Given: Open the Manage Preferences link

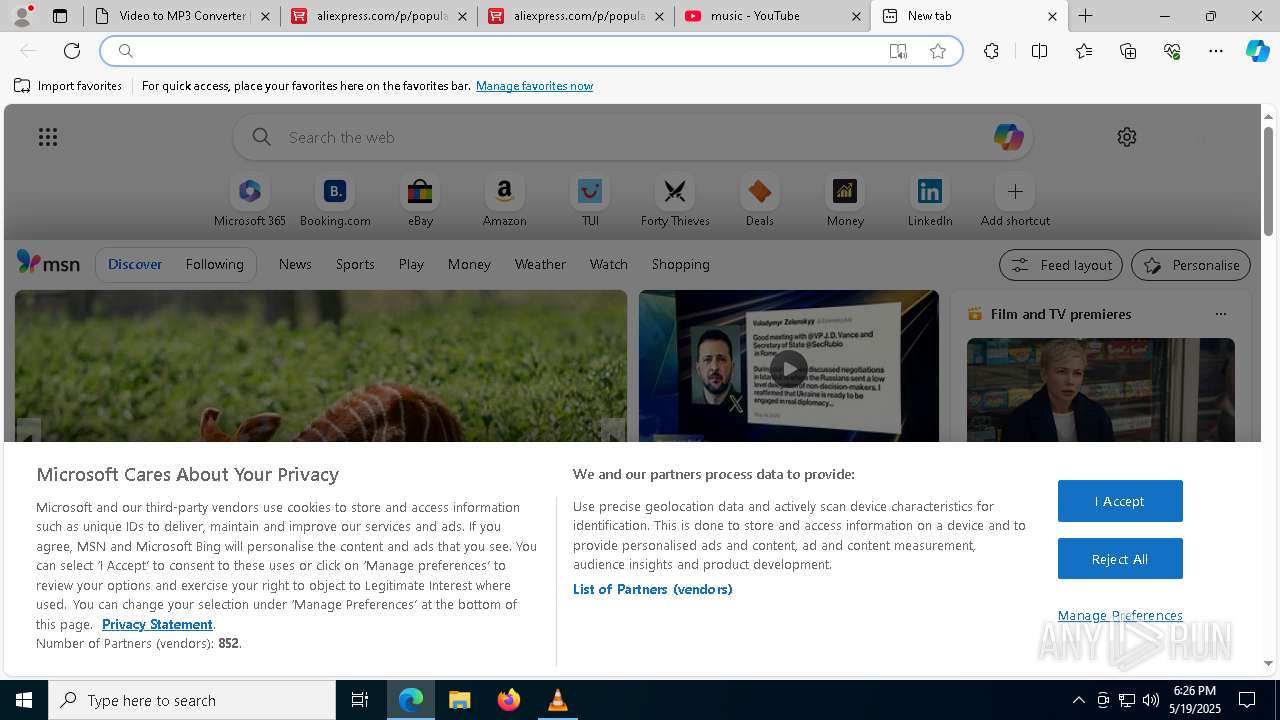Looking at the screenshot, I should pos(1120,615).
